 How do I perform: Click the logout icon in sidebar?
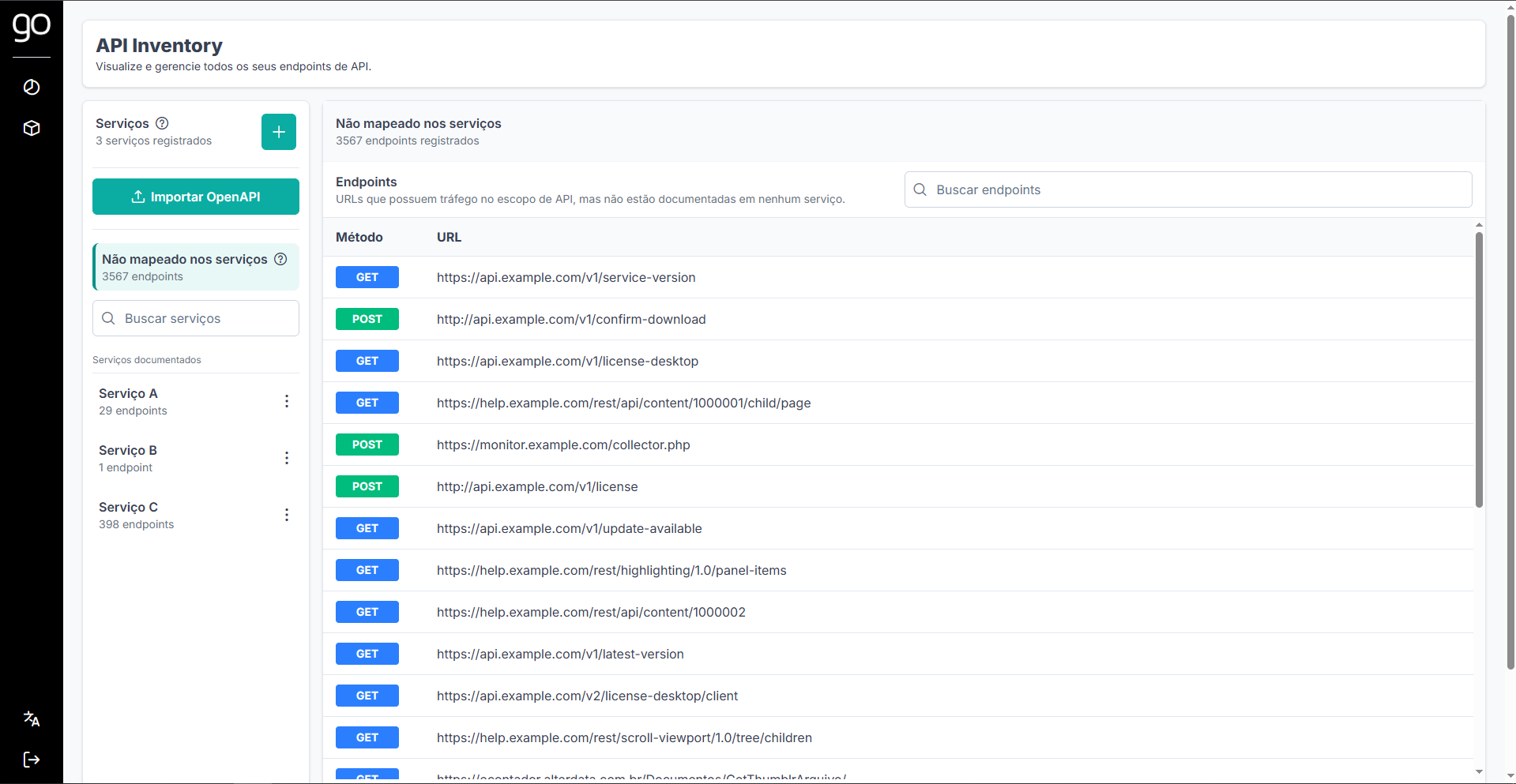tap(32, 760)
